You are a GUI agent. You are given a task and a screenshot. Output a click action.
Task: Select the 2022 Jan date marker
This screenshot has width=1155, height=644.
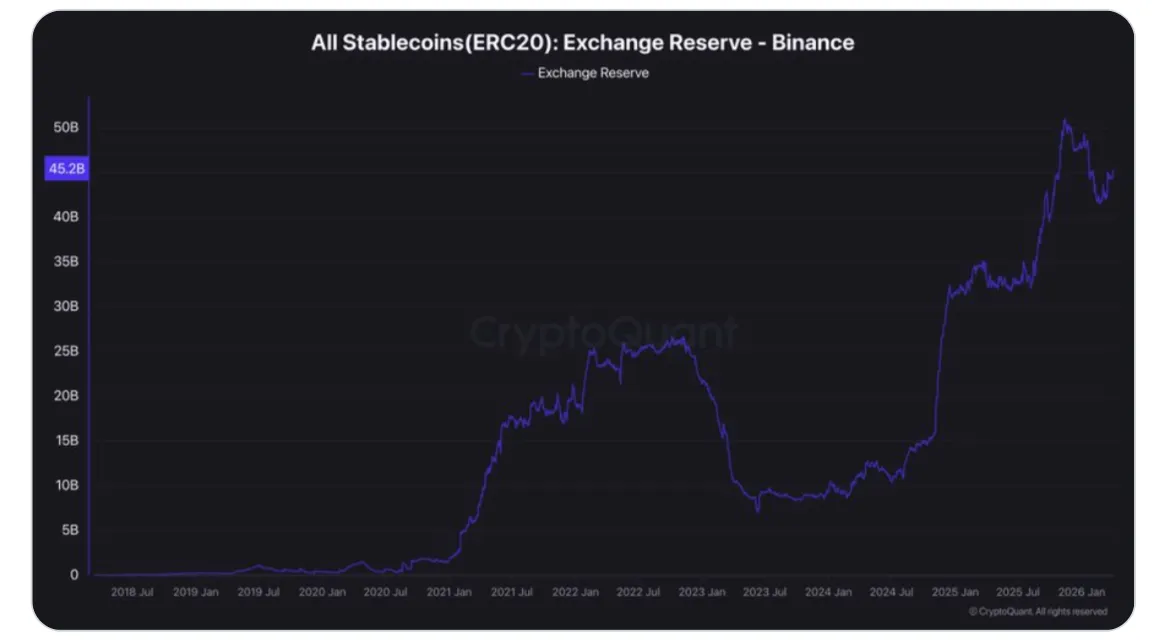[575, 592]
